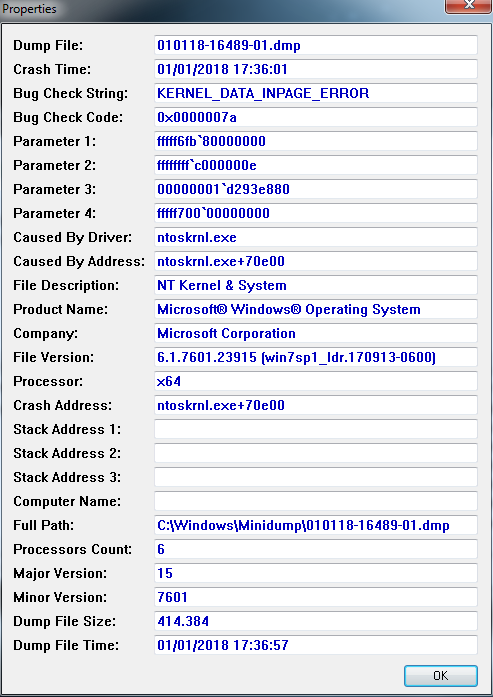Viewport: 493px width, 697px height.
Task: Click the Parameter 3 value field
Action: click(x=316, y=189)
